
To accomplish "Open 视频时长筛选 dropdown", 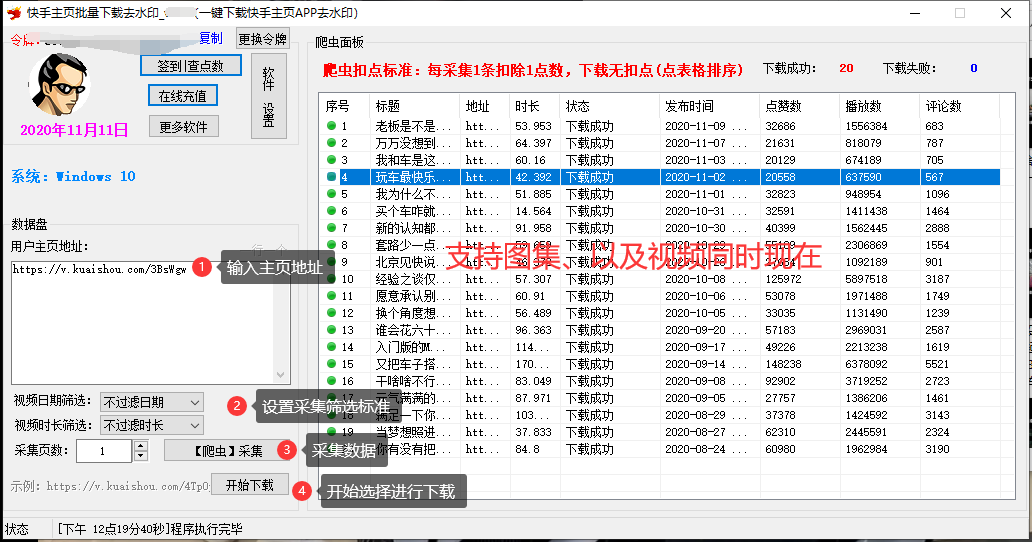I will (x=152, y=426).
